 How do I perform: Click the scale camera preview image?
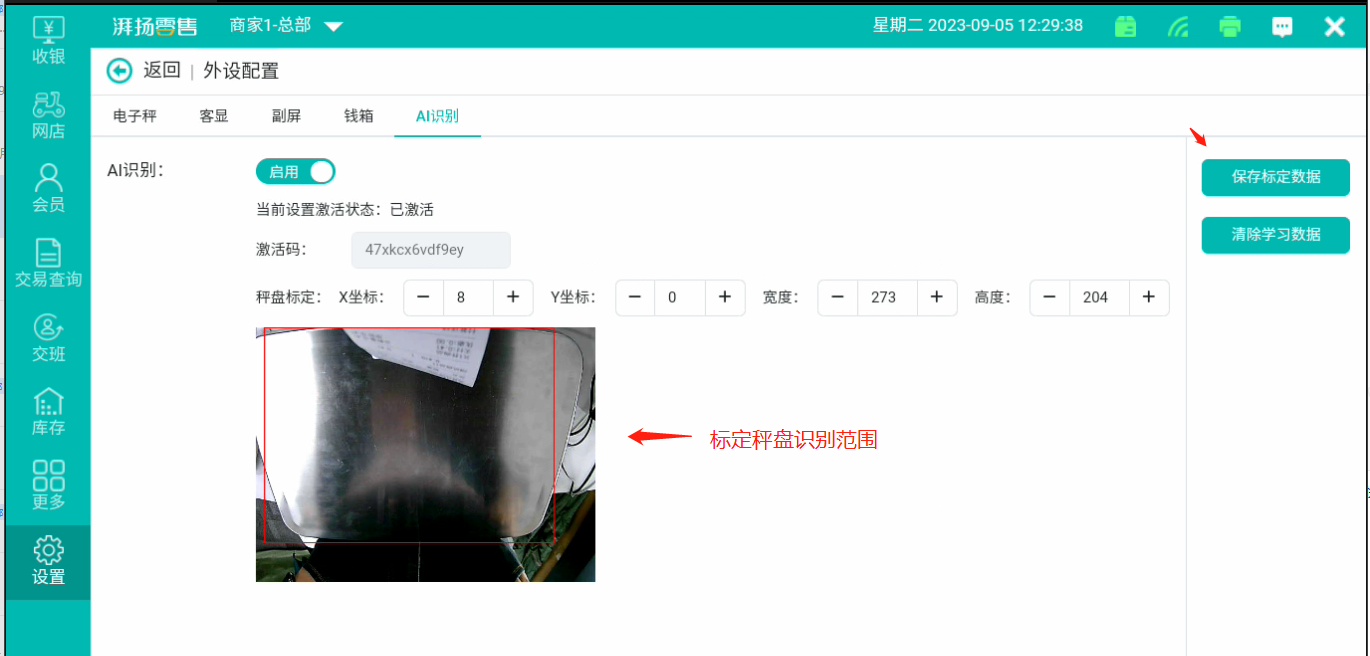(x=425, y=454)
